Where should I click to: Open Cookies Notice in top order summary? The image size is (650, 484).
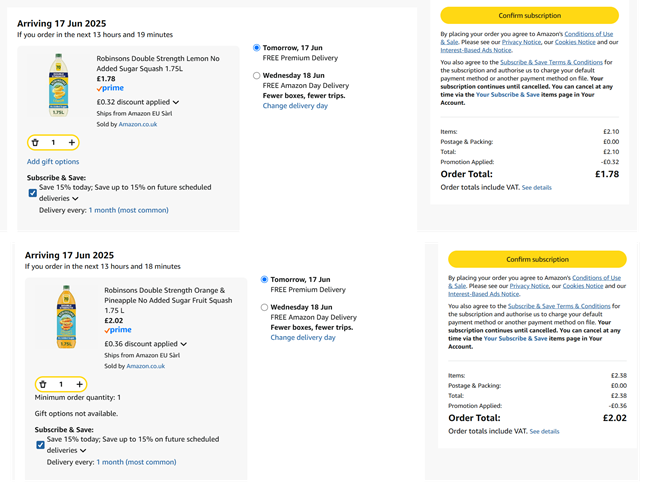[575, 42]
